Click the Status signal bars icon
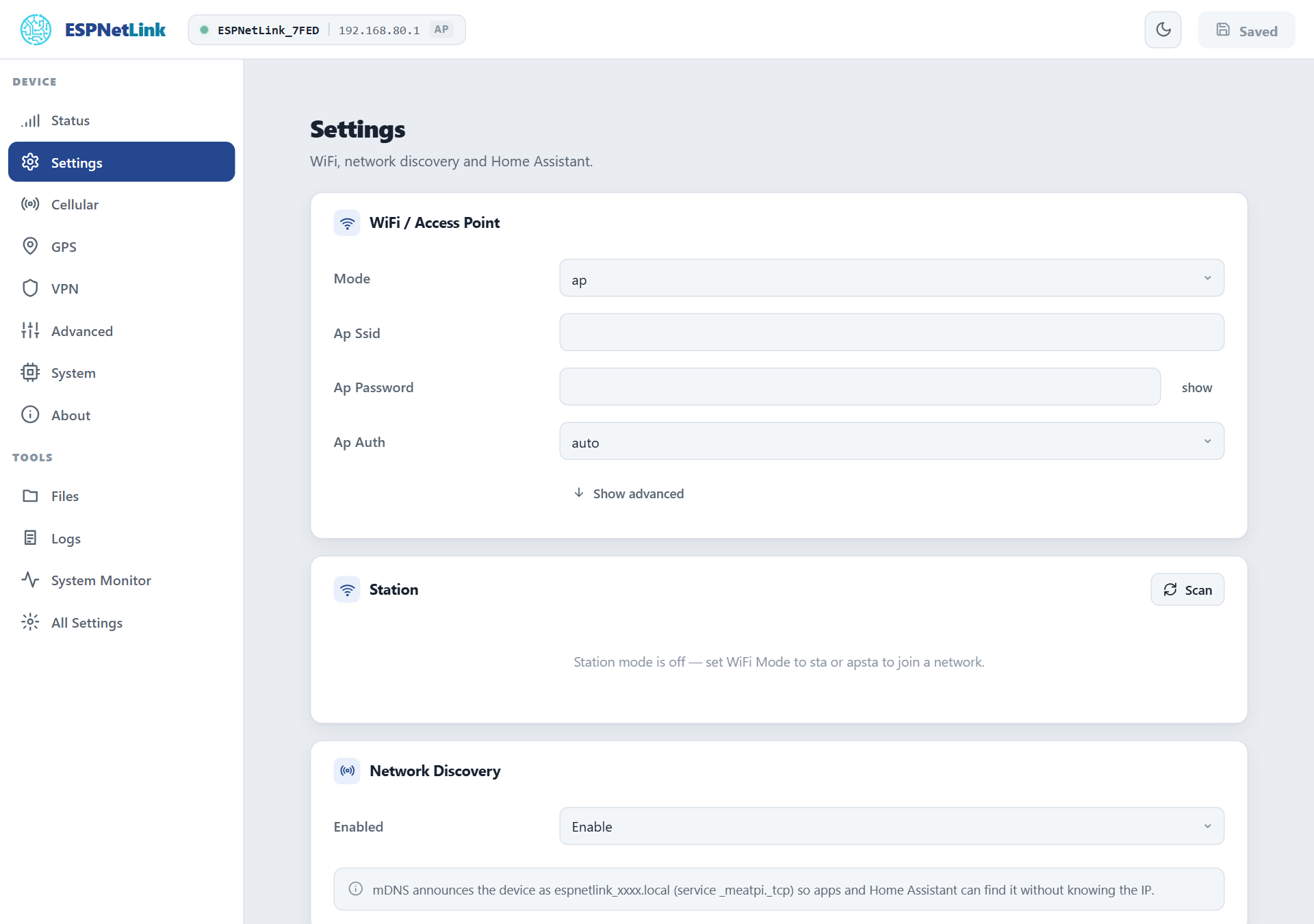The image size is (1314, 924). (30, 120)
